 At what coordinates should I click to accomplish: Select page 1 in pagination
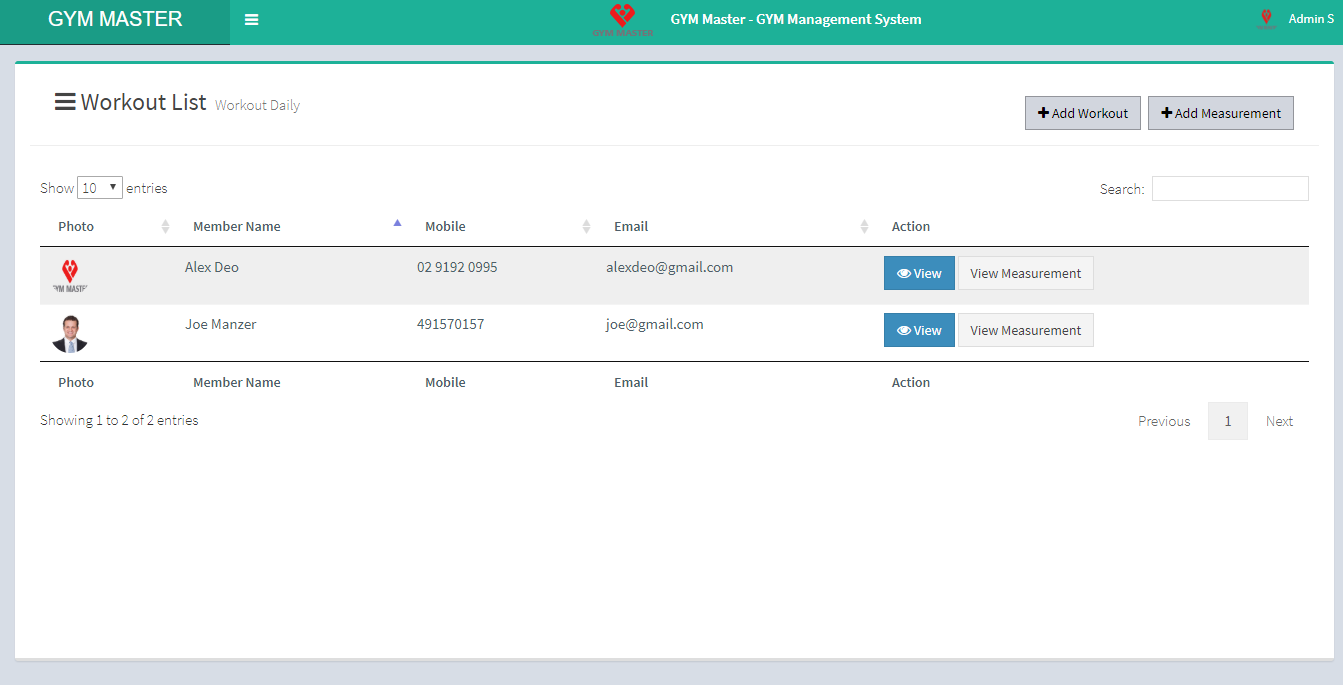(1227, 421)
